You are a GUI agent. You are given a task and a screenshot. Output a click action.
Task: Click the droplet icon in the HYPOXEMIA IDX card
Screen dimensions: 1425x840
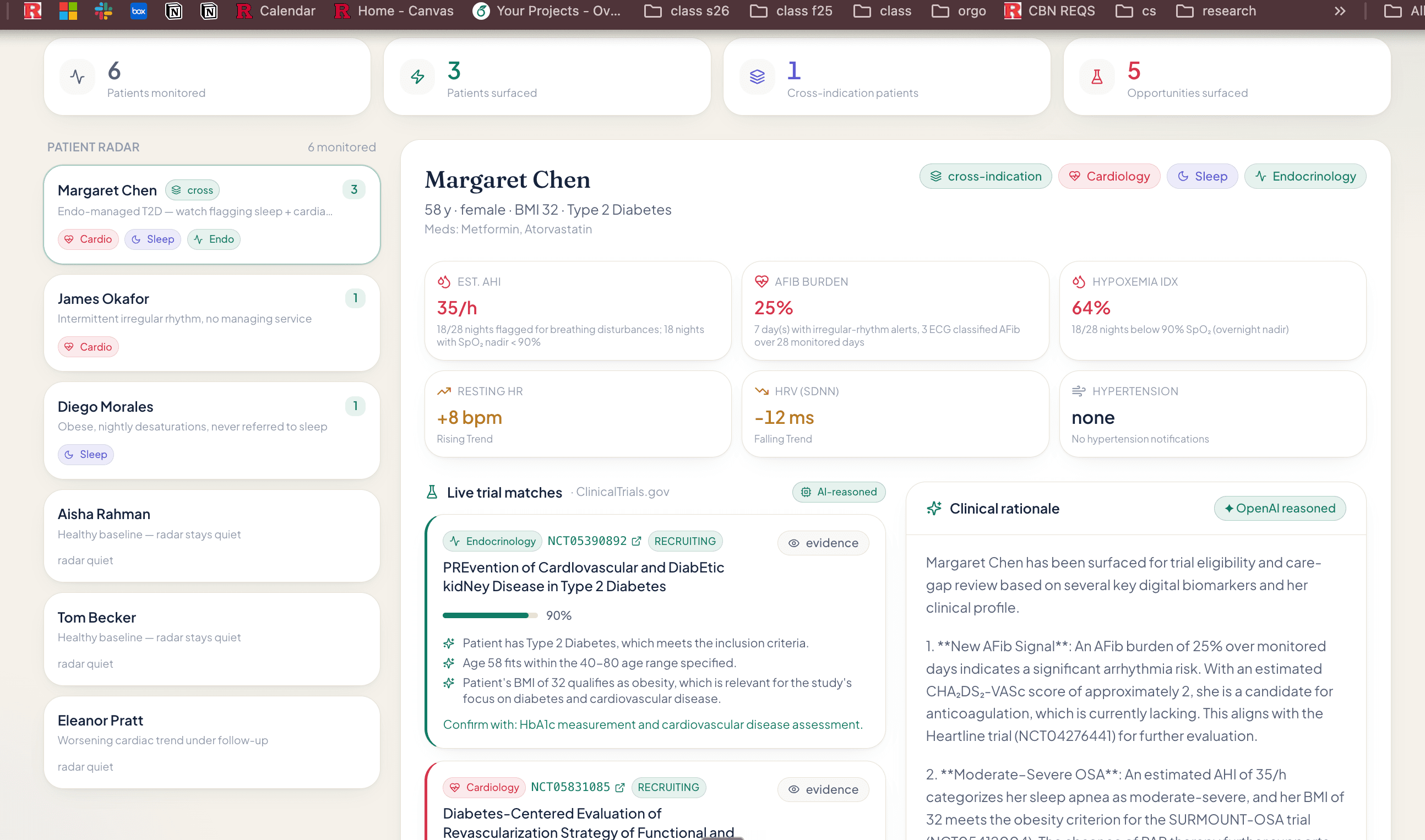(1079, 281)
